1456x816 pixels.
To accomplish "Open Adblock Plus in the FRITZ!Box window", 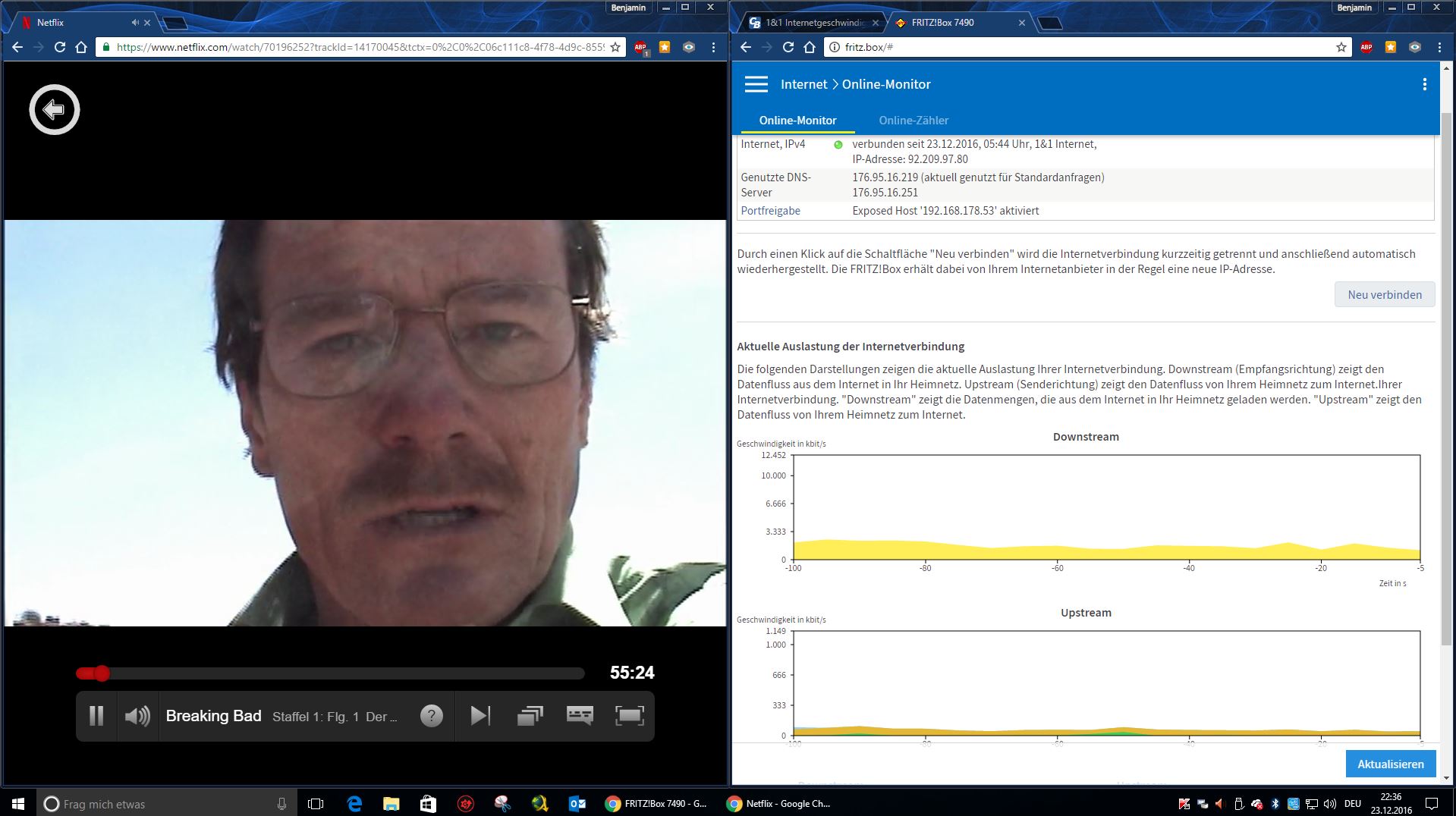I will (1366, 47).
